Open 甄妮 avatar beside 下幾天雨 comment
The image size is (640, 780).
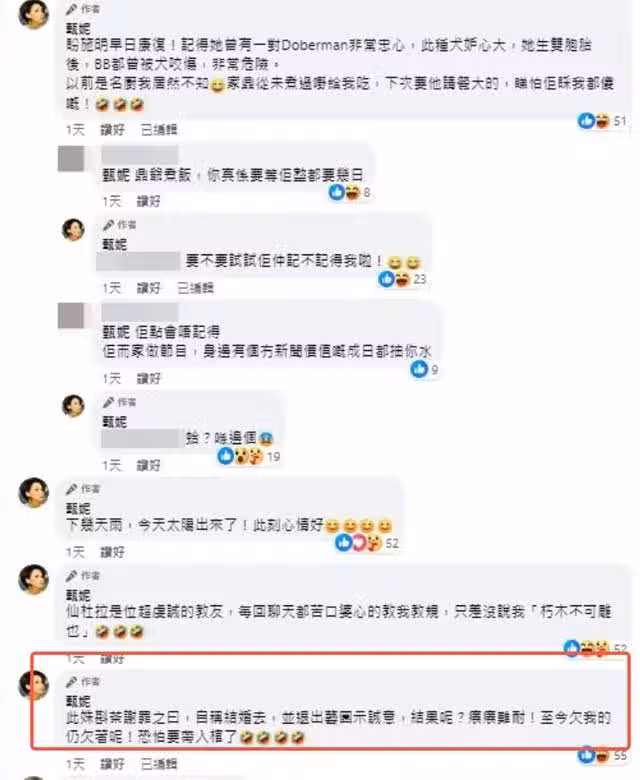tap(34, 492)
